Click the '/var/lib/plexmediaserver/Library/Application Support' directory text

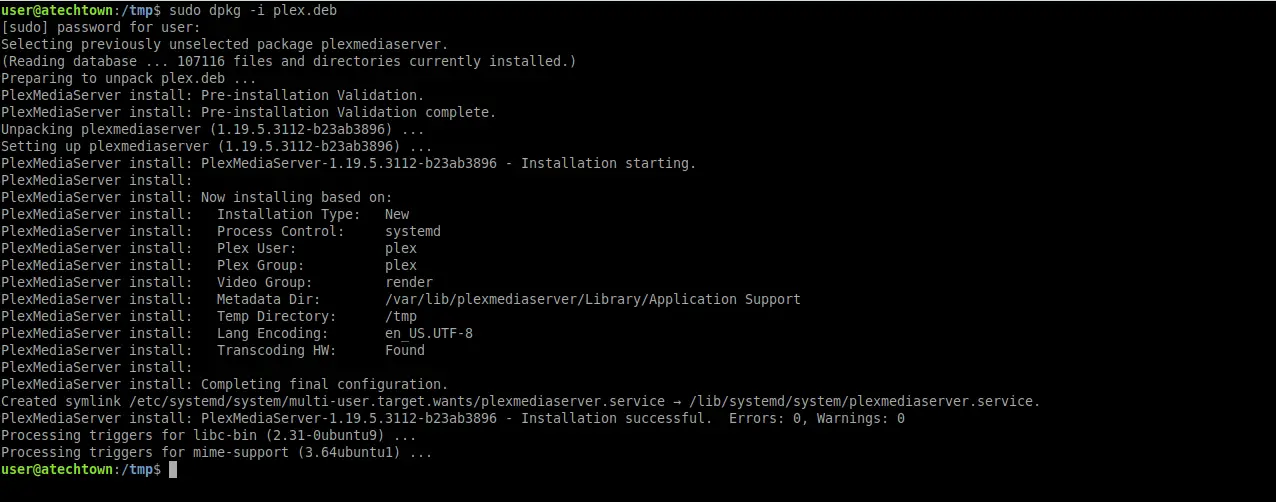593,299
